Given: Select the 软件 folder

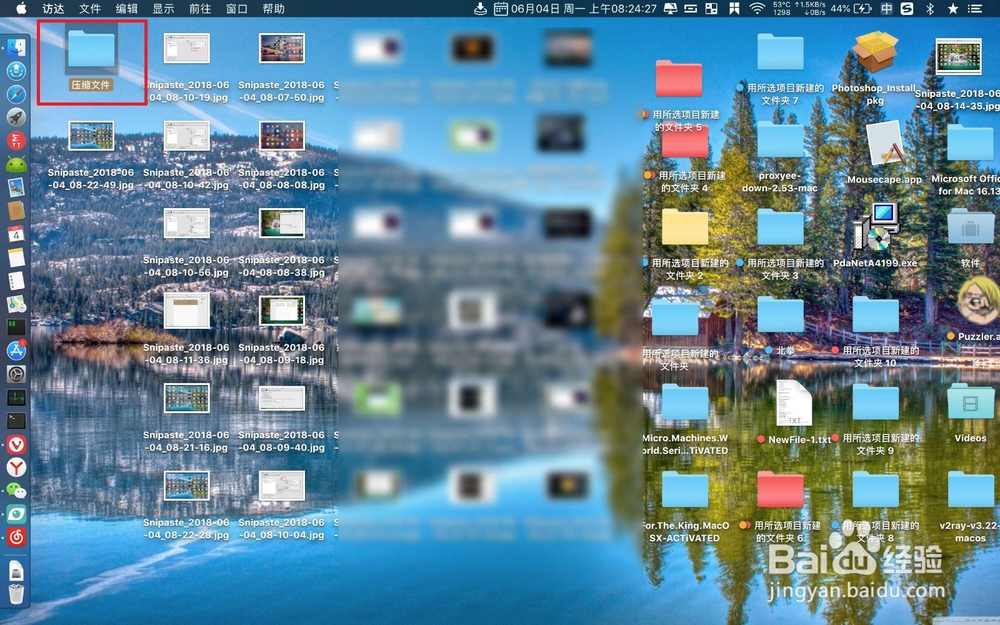Looking at the screenshot, I should 970,226.
